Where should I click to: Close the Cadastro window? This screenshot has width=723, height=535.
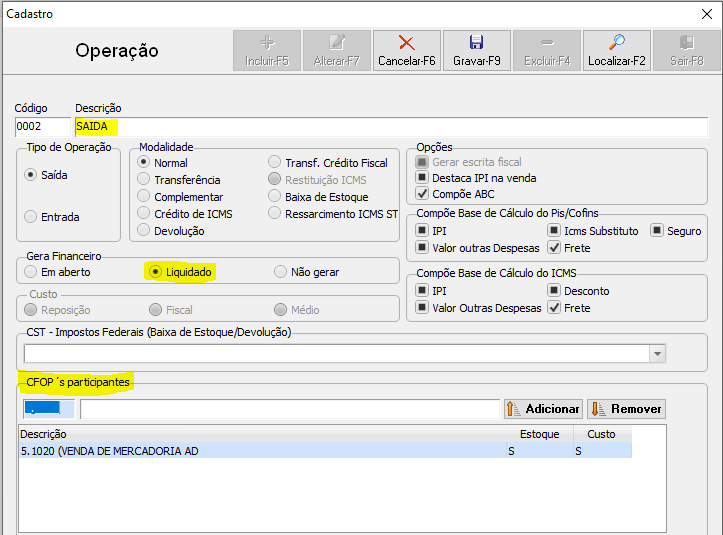[708, 14]
